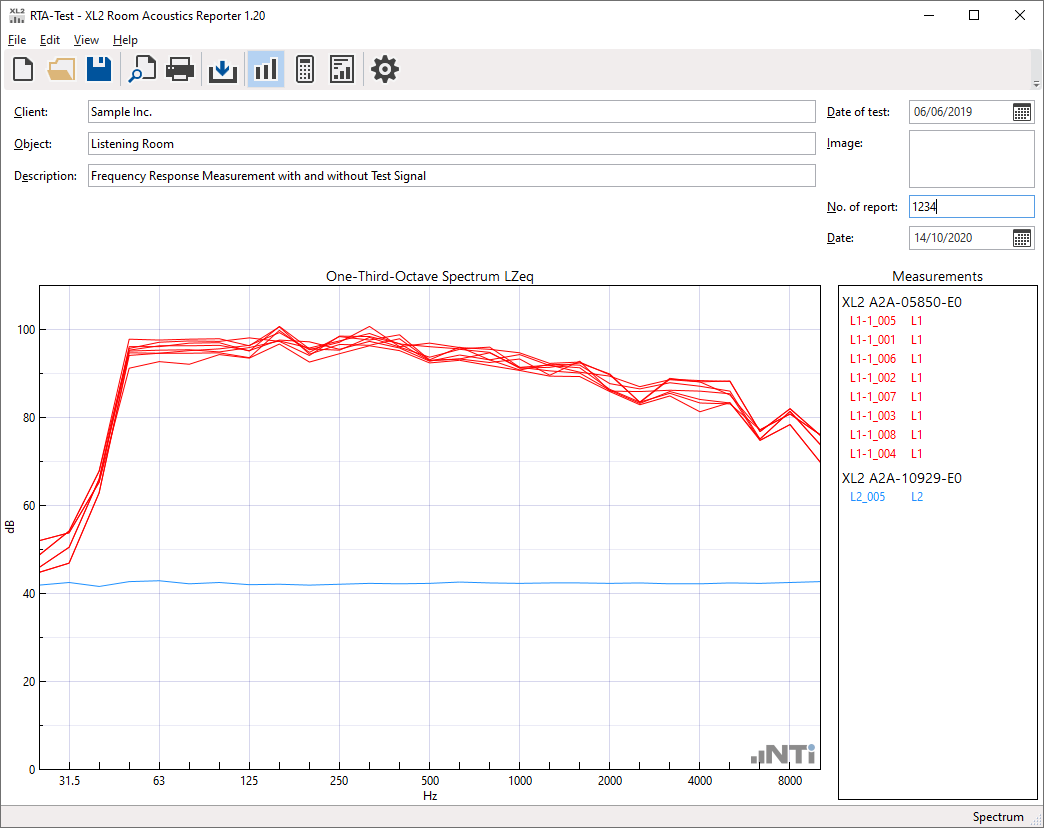Open the File menu
This screenshot has height=828, width=1044.
17,40
